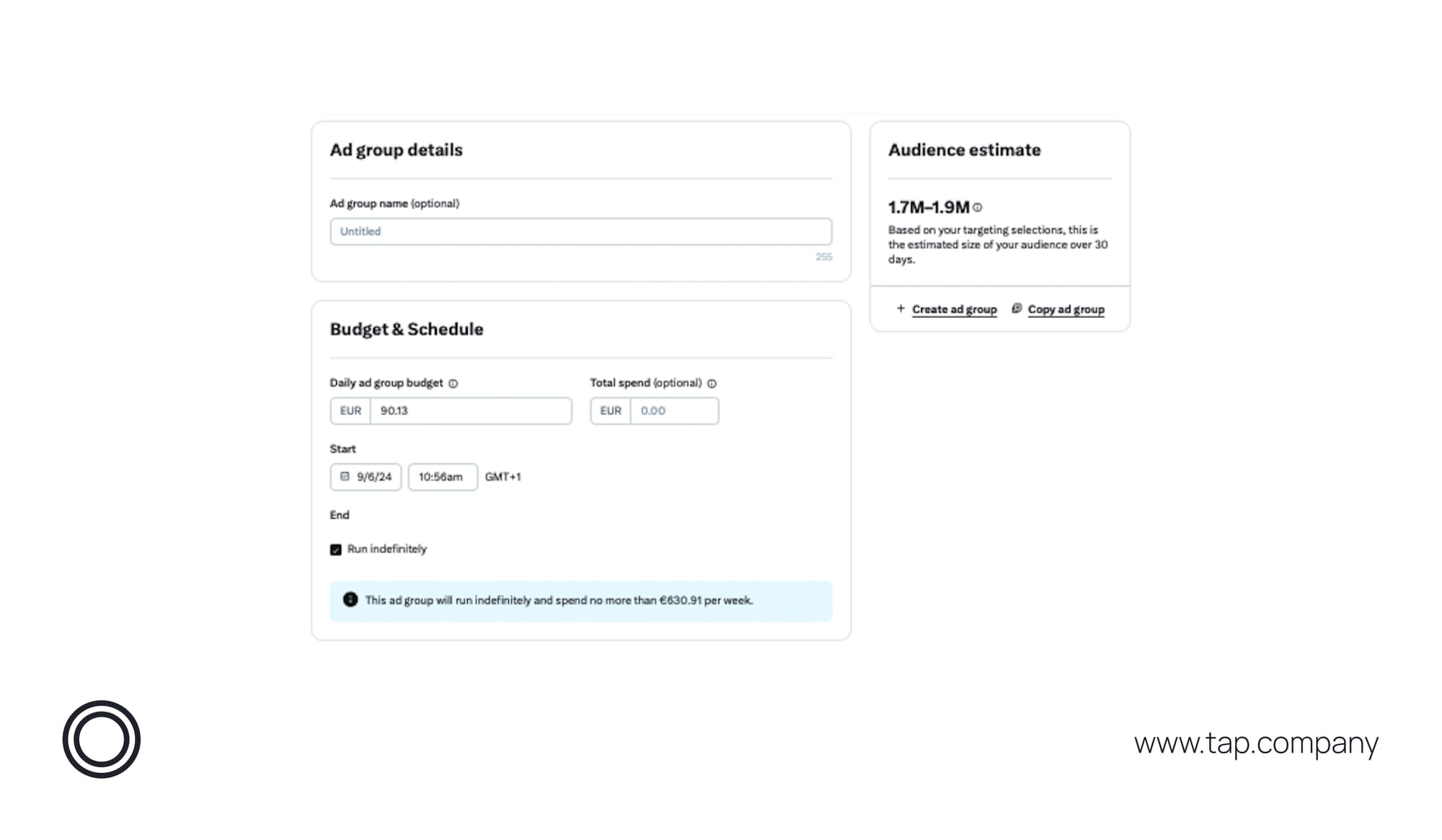Image resolution: width=1442 pixels, height=840 pixels.
Task: Enable an end date by clicking Run indefinitely
Action: coord(335,549)
